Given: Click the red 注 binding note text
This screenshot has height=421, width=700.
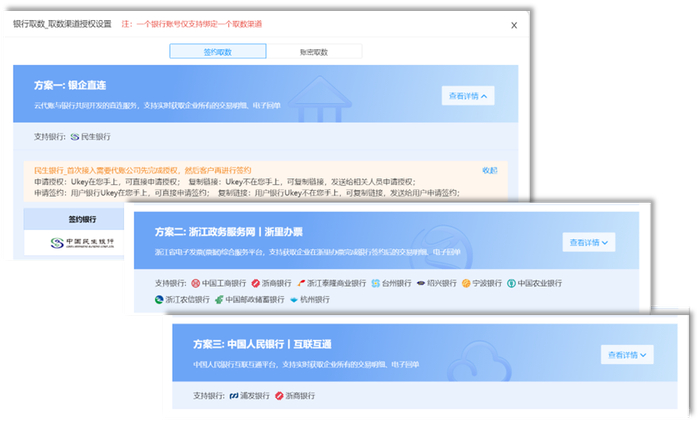Looking at the screenshot, I should [192, 24].
